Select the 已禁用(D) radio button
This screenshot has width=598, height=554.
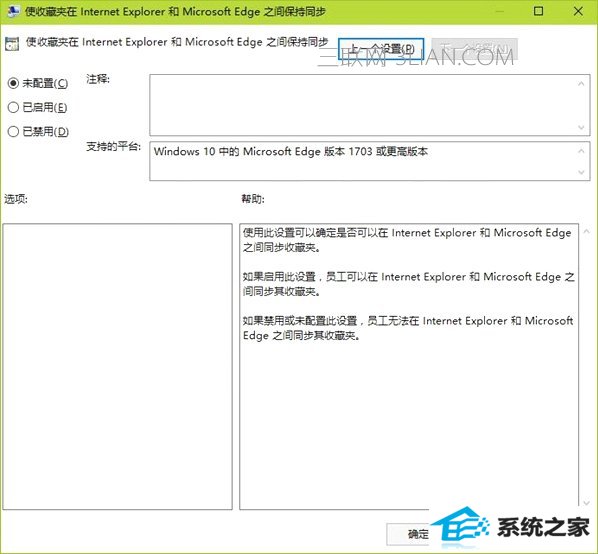pos(13,132)
